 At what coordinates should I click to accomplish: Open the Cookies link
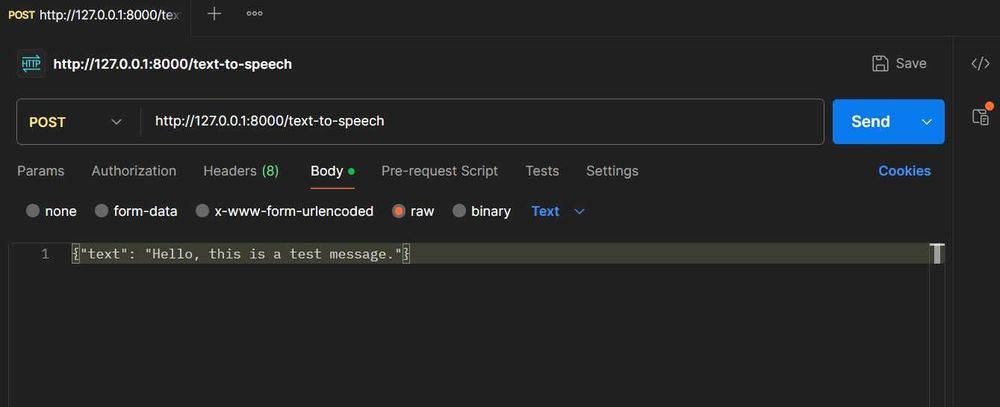(x=904, y=171)
